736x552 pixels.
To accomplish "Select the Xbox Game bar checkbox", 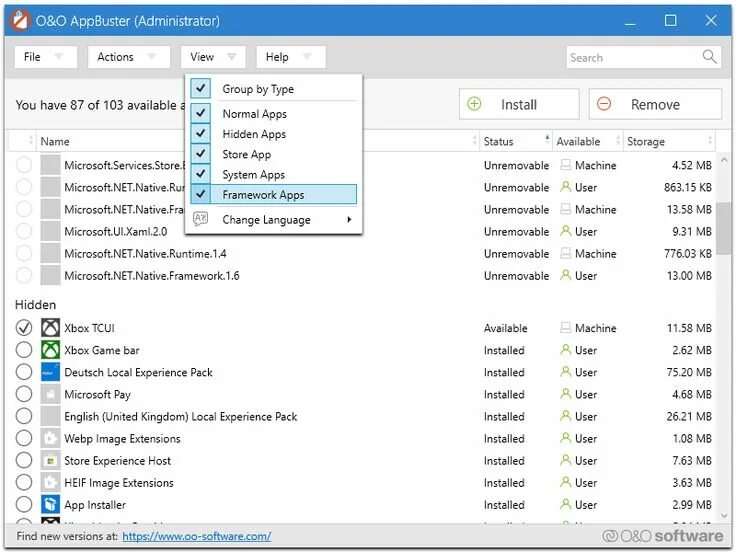I will (24, 350).
